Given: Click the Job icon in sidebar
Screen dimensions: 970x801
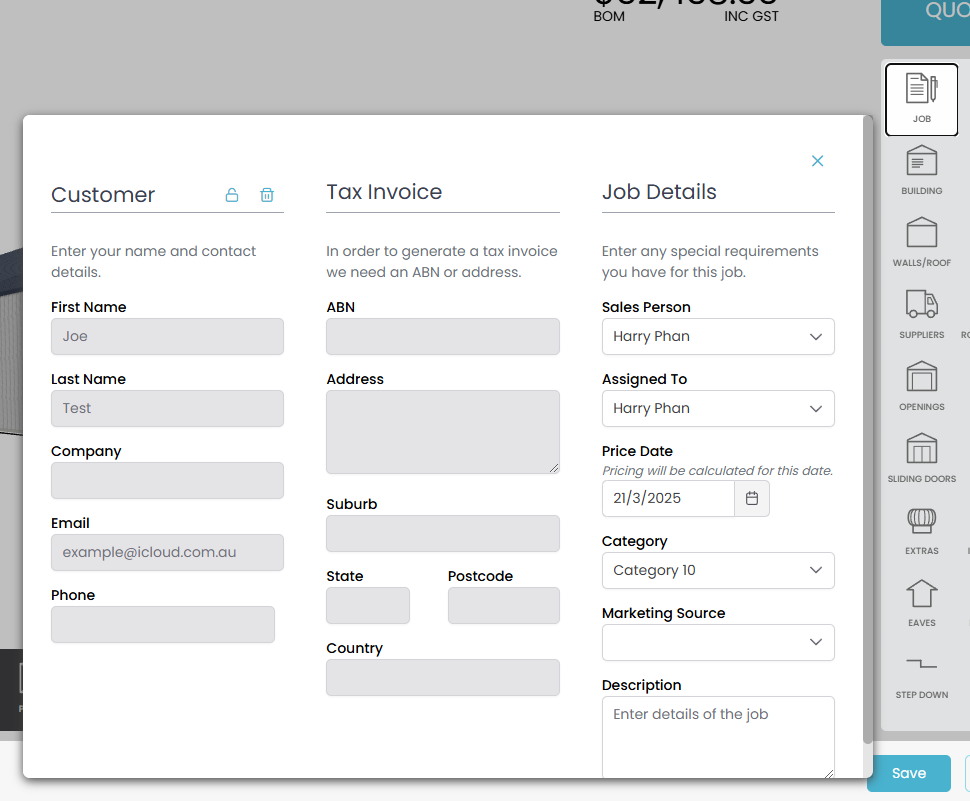Looking at the screenshot, I should click(921, 98).
